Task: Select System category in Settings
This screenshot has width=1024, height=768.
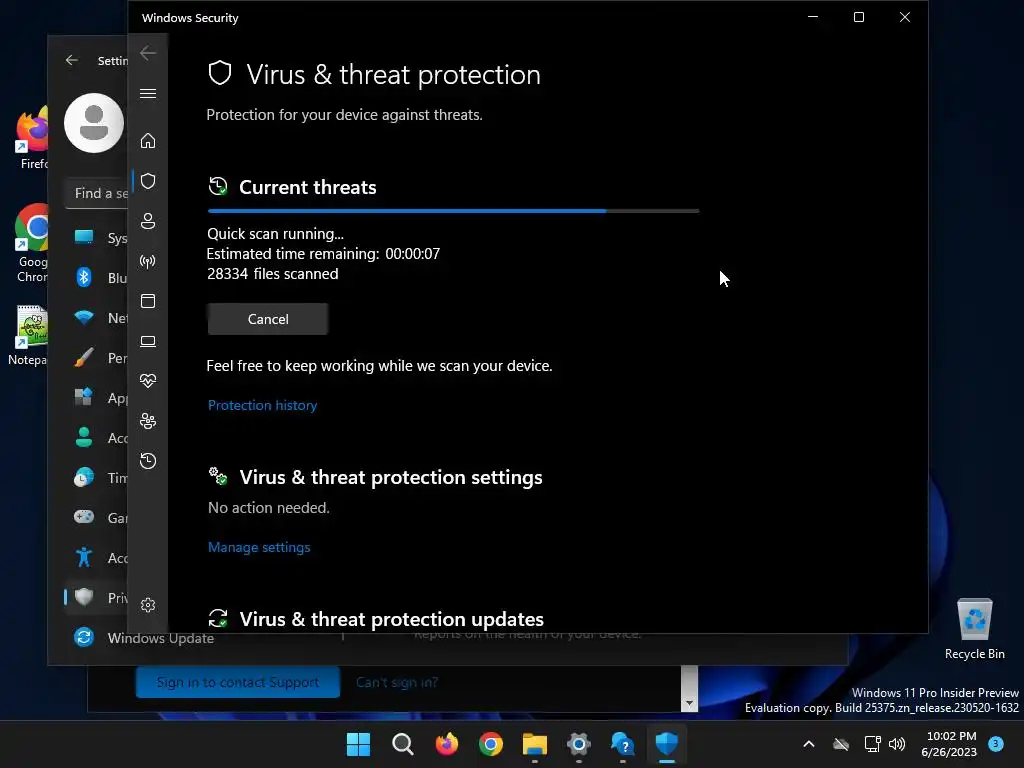Action: point(97,238)
